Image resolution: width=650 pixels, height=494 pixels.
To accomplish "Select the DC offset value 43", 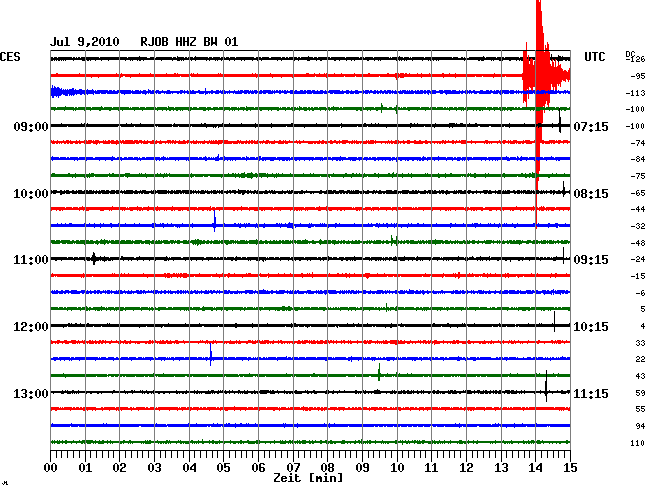I will click(x=640, y=376).
